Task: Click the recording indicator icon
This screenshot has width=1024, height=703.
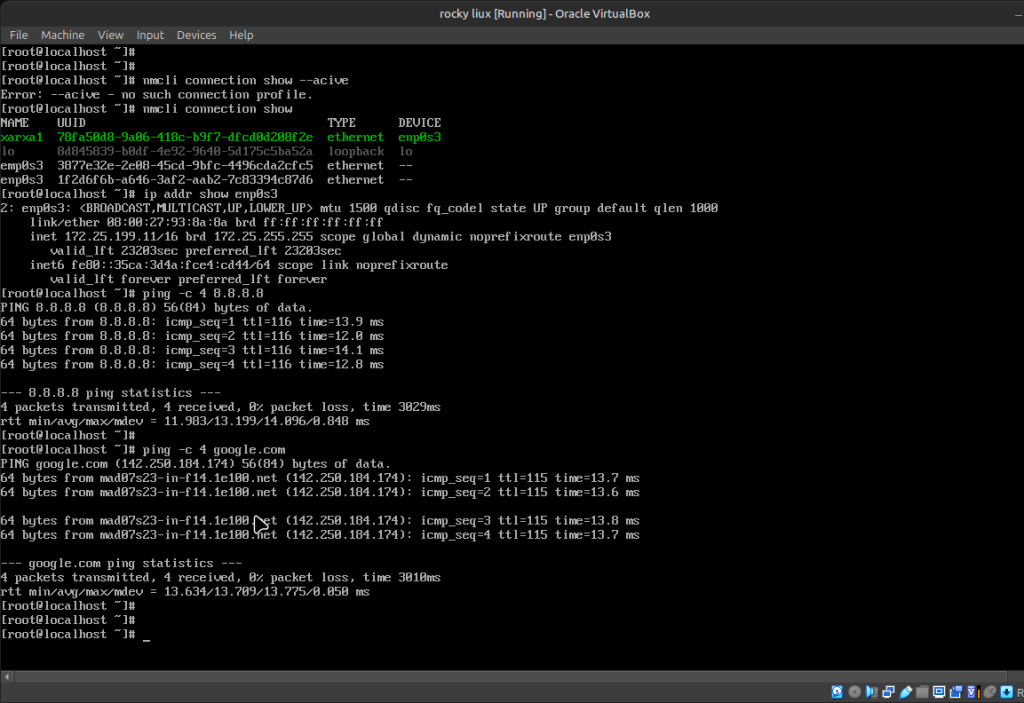Action: click(x=956, y=692)
